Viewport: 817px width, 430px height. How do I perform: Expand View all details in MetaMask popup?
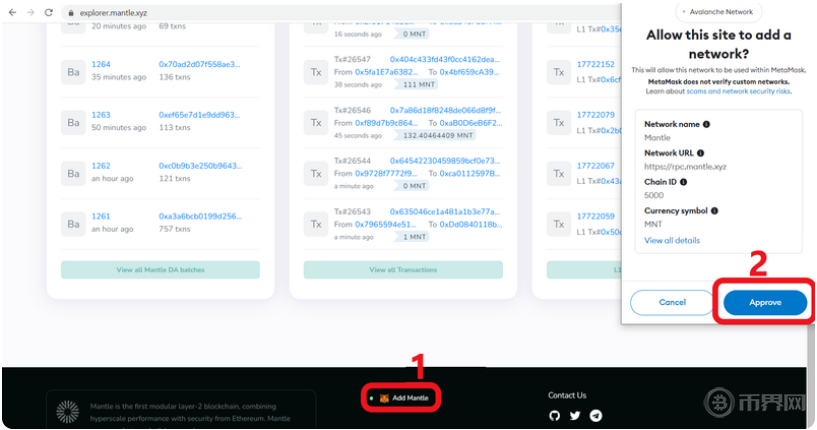coord(672,241)
